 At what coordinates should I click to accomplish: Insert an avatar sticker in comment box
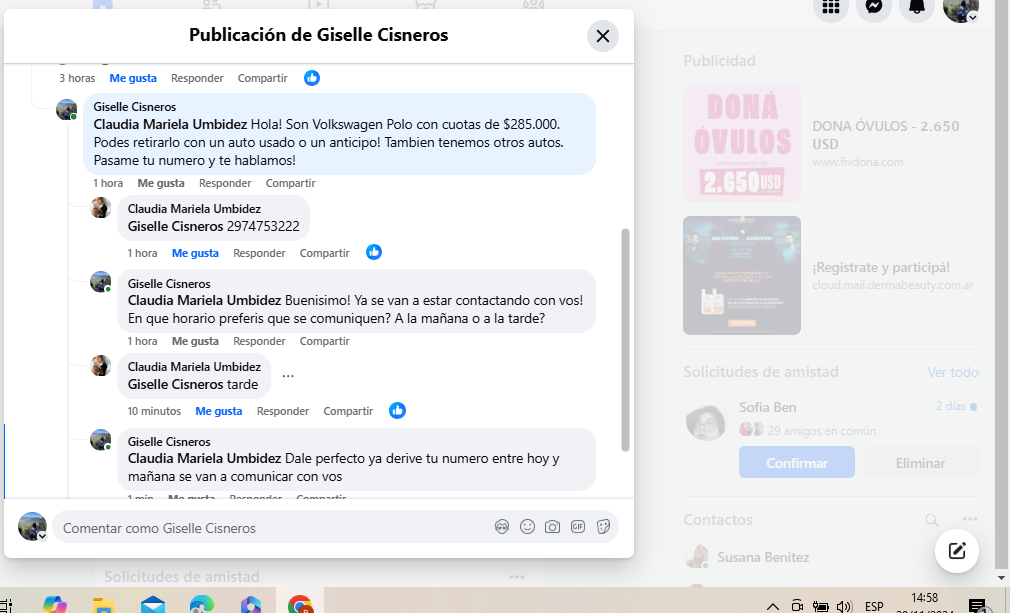pos(502,527)
